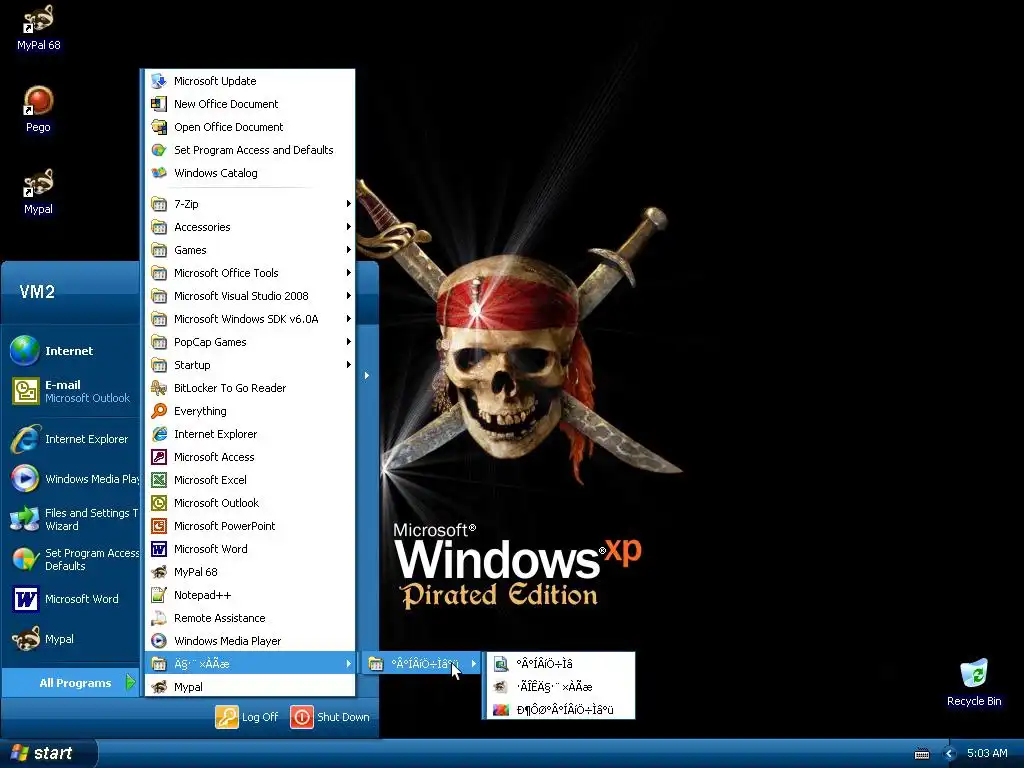The image size is (1024, 768).
Task: Click the Microsoft PowerPoint icon
Action: click(159, 526)
